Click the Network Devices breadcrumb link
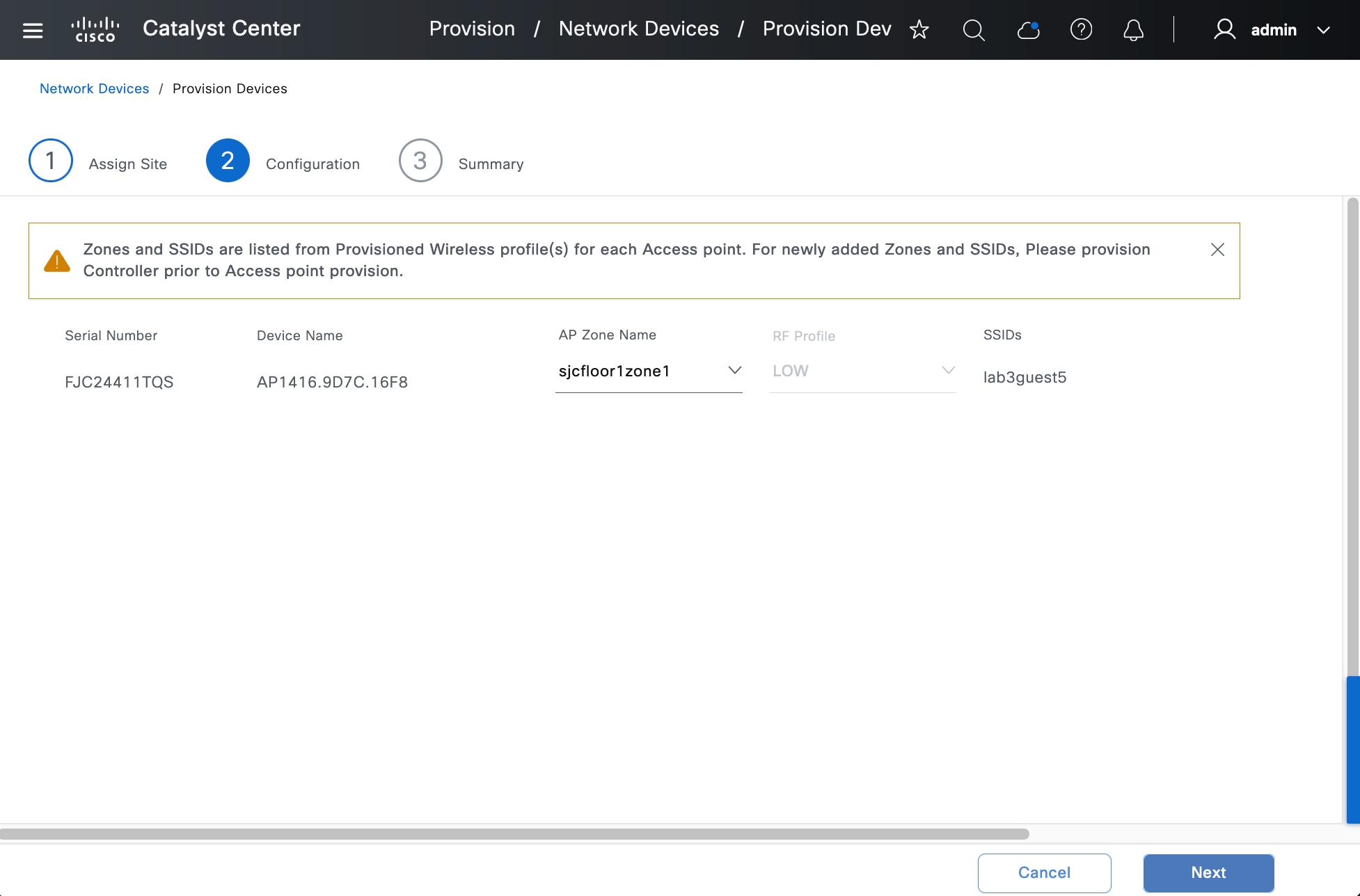The image size is (1360, 896). click(x=94, y=88)
